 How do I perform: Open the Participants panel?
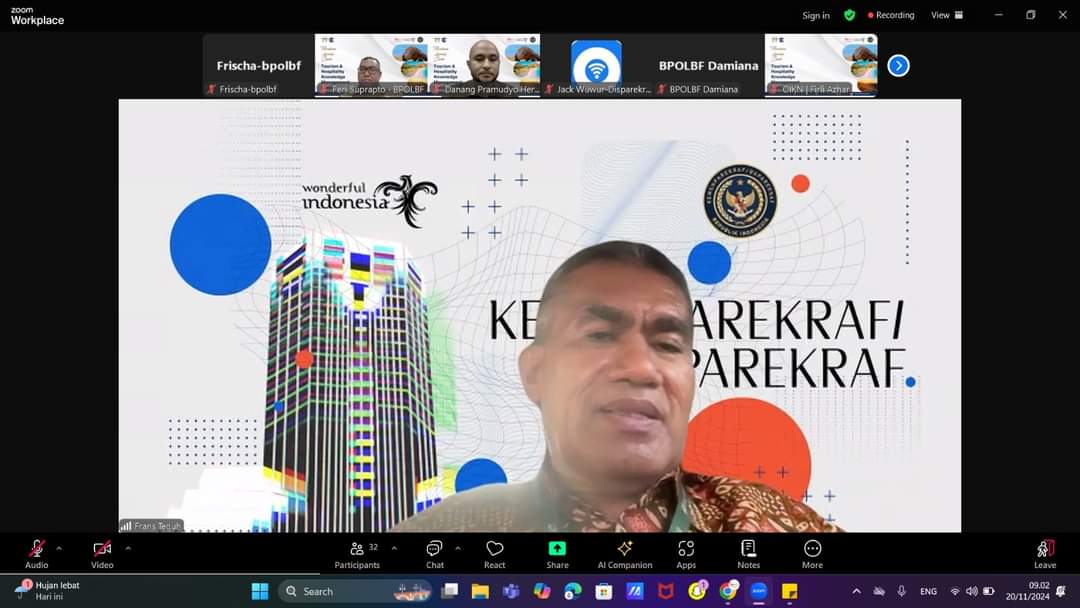point(357,553)
